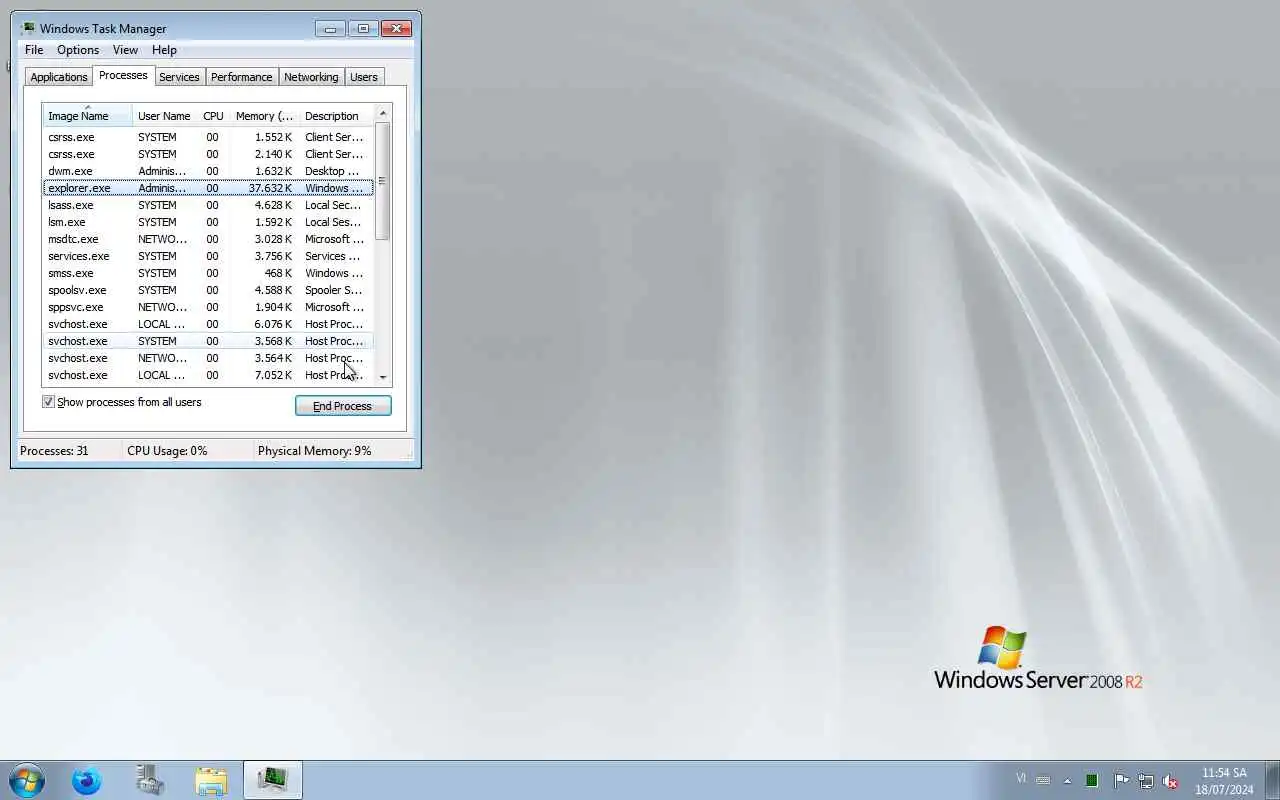Viewport: 1280px width, 800px height.
Task: Open the View menu
Action: pos(125,50)
